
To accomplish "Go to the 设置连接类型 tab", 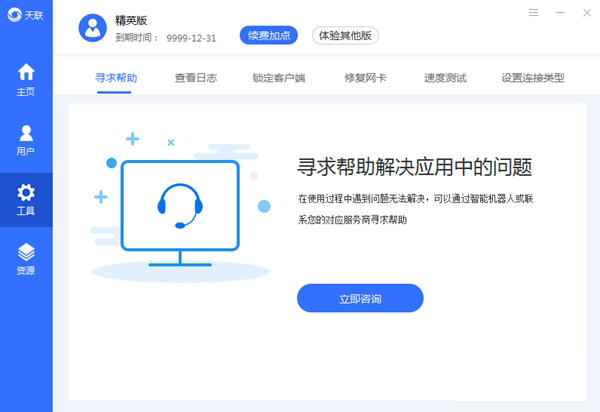I will point(533,77).
